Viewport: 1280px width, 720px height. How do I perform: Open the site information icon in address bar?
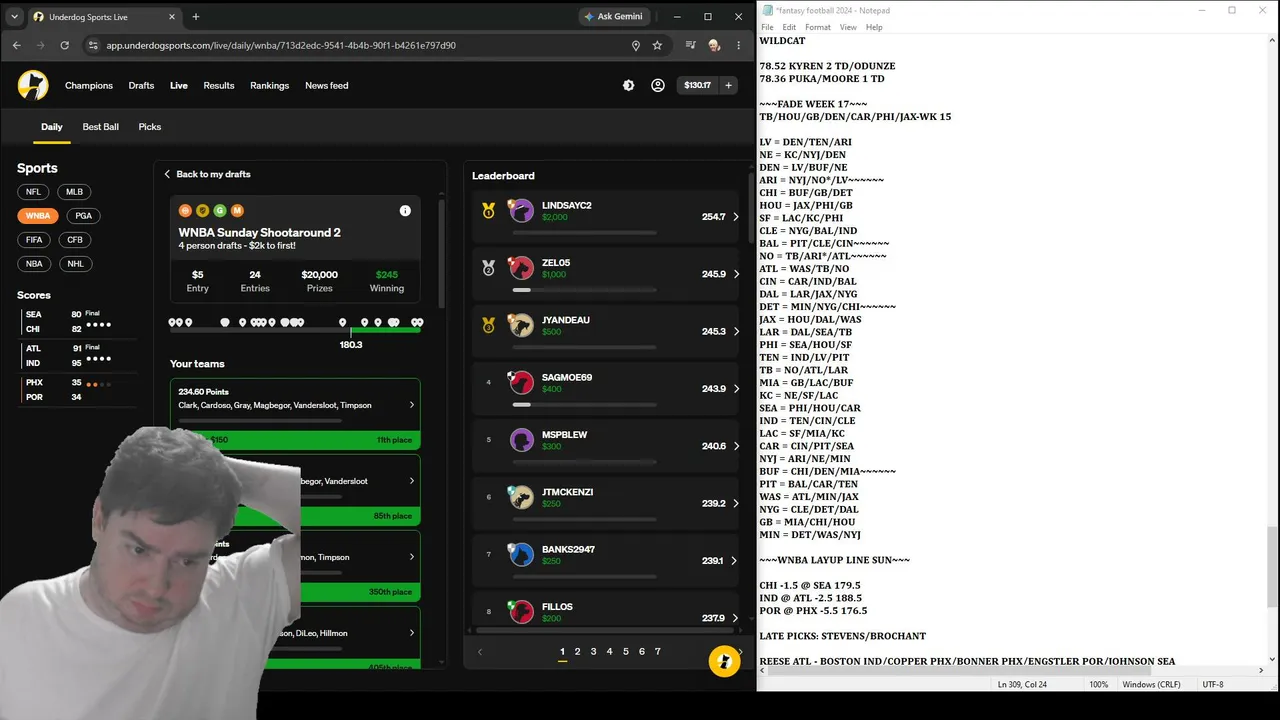(x=93, y=45)
